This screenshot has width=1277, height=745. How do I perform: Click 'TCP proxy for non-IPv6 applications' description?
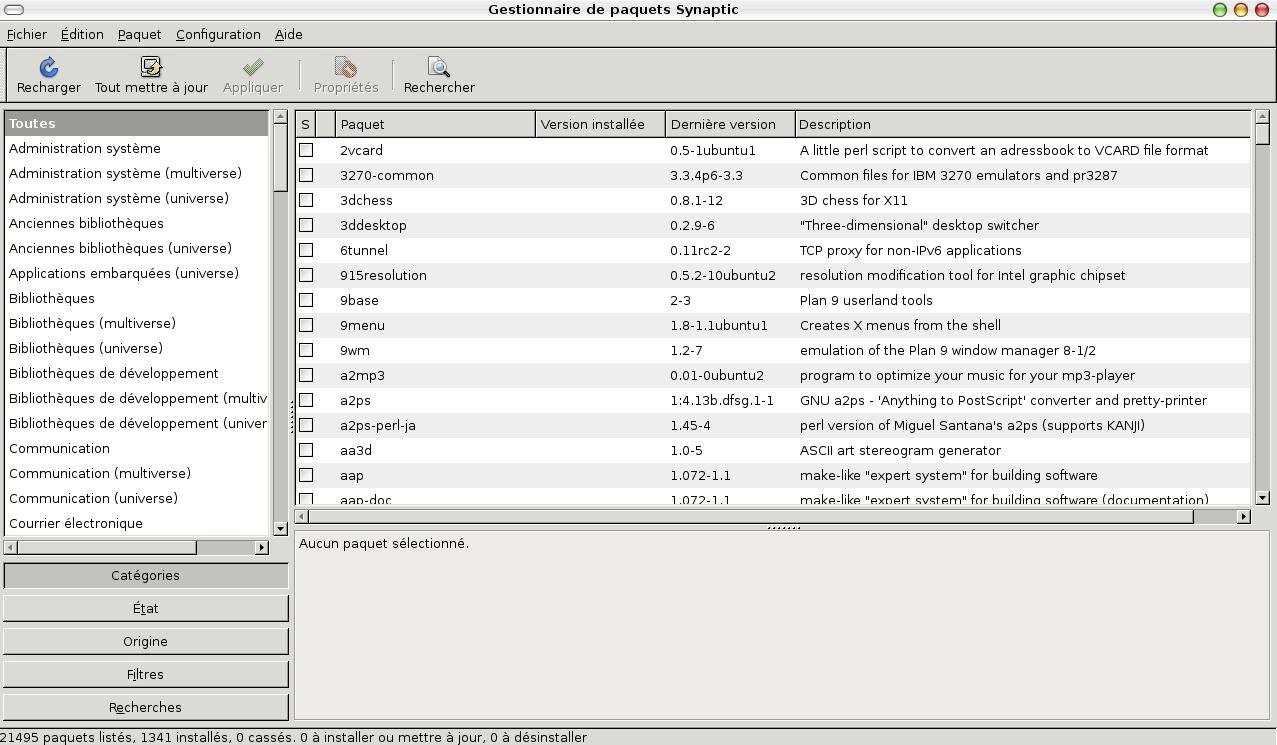[911, 250]
